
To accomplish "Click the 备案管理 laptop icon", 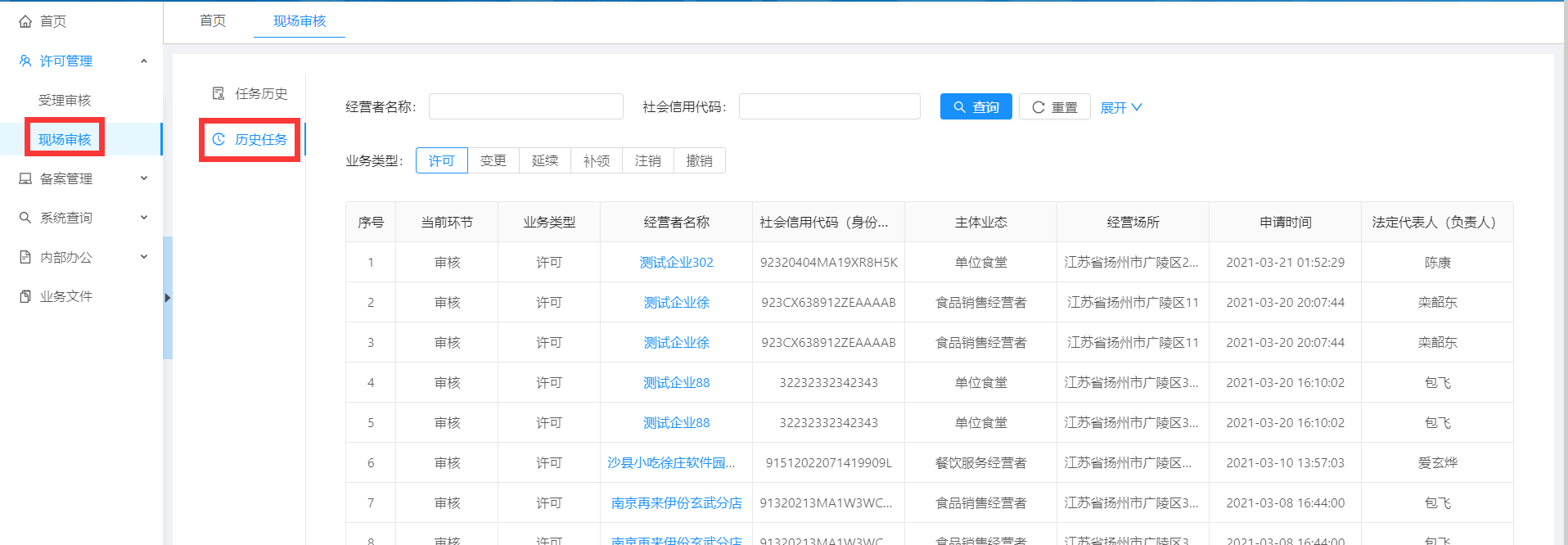I will 25,178.
